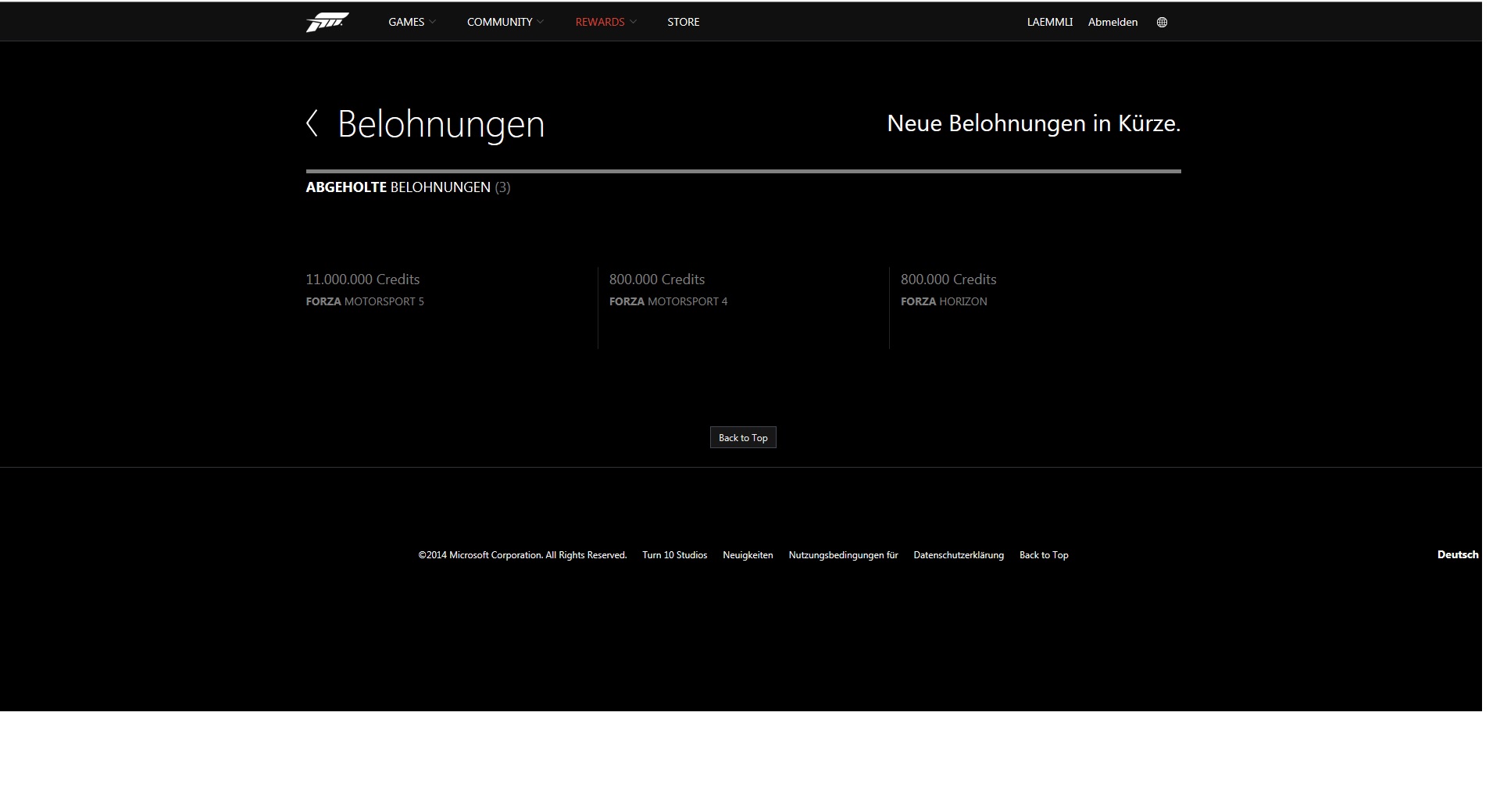Open Nutzungsbedingungen für footer link
1500x812 pixels.
click(x=843, y=555)
